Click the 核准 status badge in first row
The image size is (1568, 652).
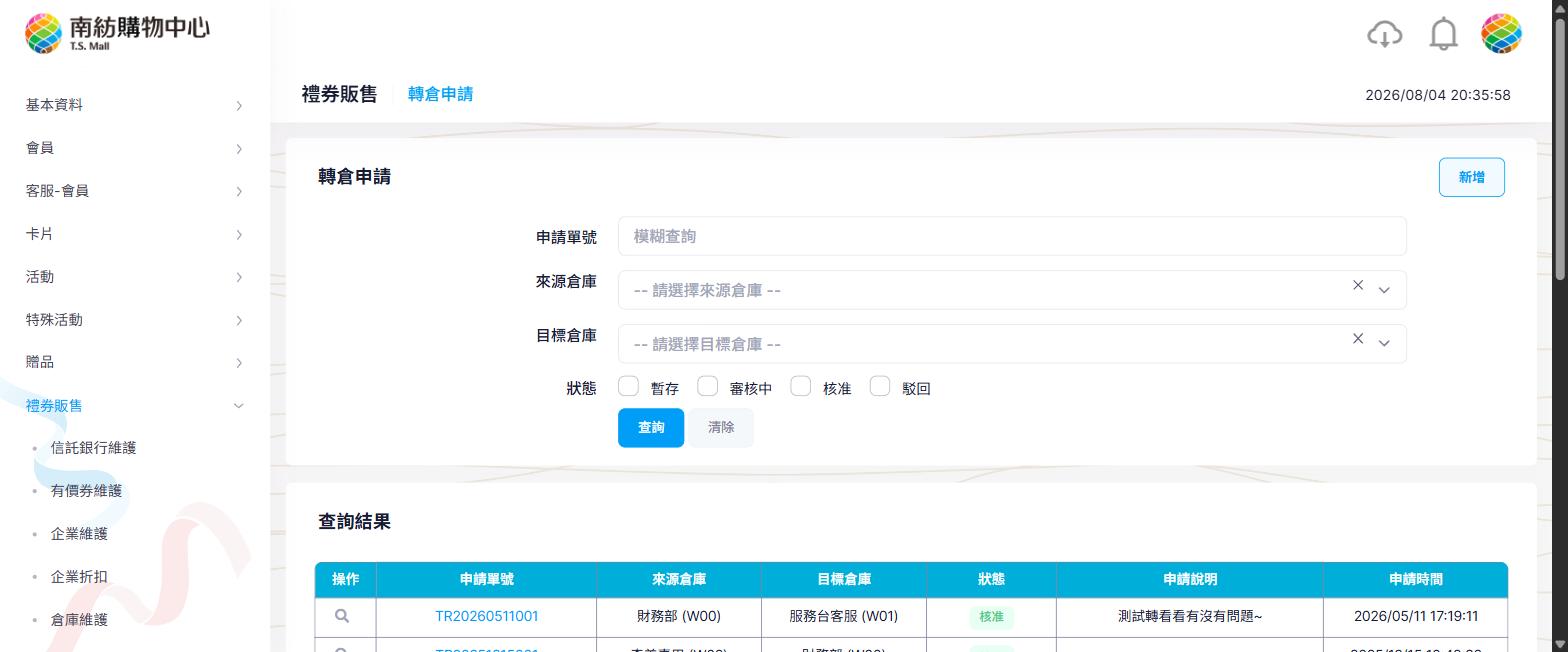[991, 617]
